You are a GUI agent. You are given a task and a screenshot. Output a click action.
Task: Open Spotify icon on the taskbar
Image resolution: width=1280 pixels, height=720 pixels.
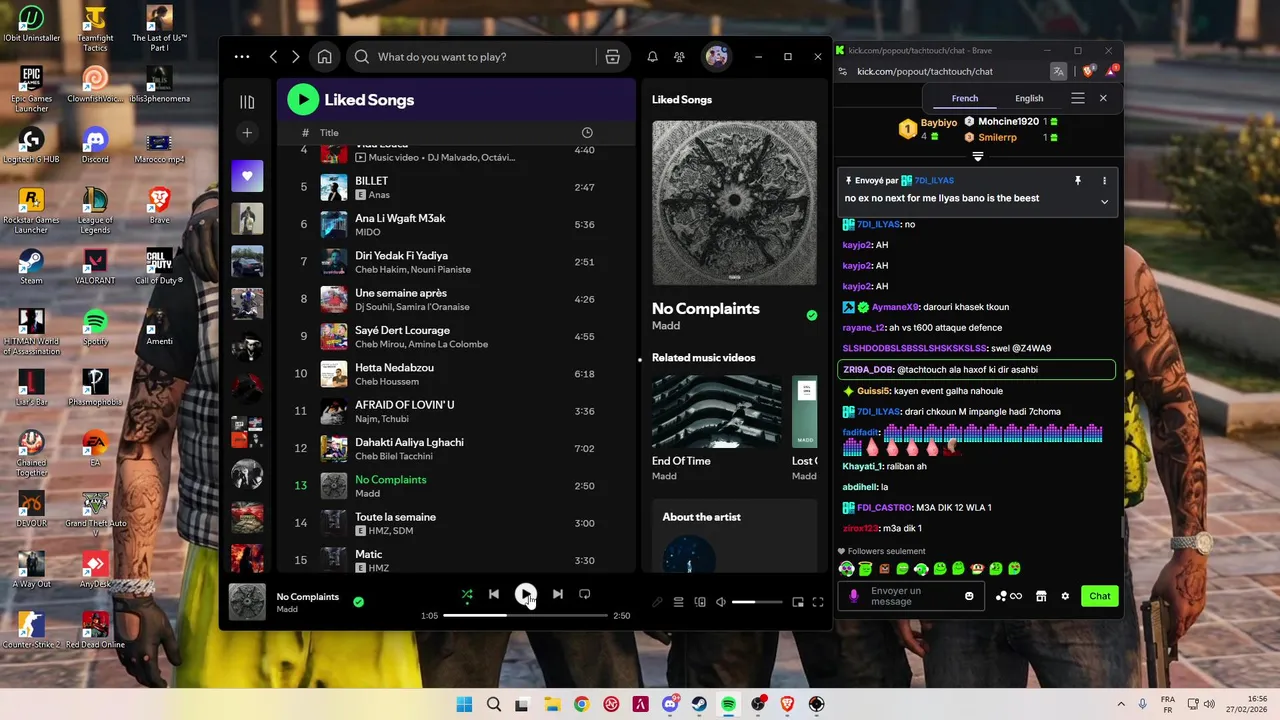728,704
